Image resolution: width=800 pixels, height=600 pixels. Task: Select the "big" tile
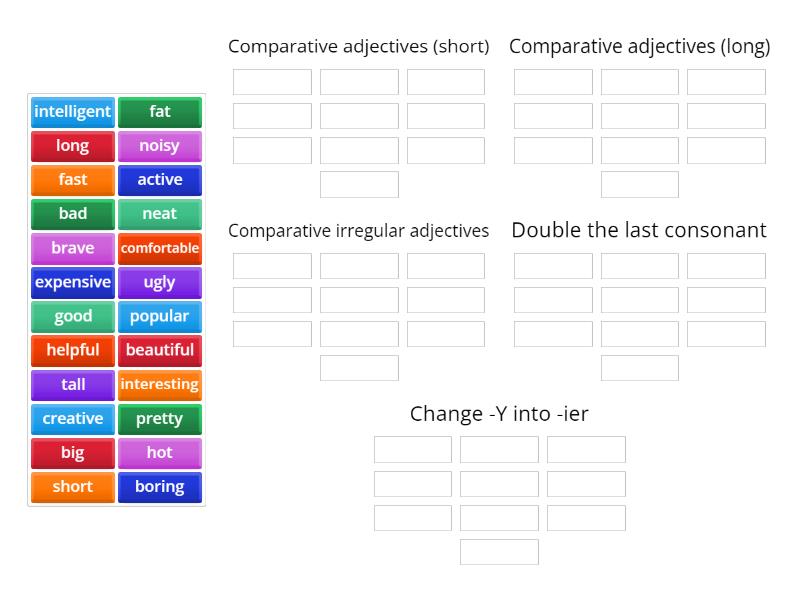point(72,453)
